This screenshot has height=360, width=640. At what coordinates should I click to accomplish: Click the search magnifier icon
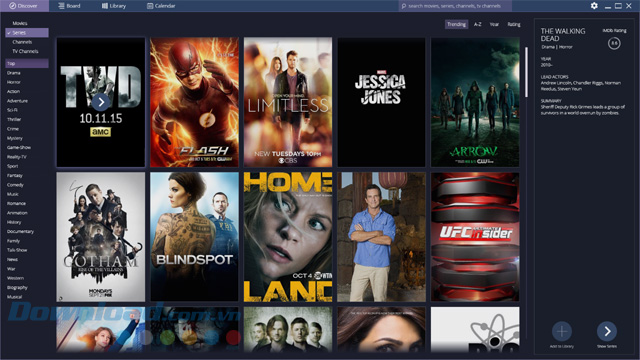pyautogui.click(x=404, y=6)
